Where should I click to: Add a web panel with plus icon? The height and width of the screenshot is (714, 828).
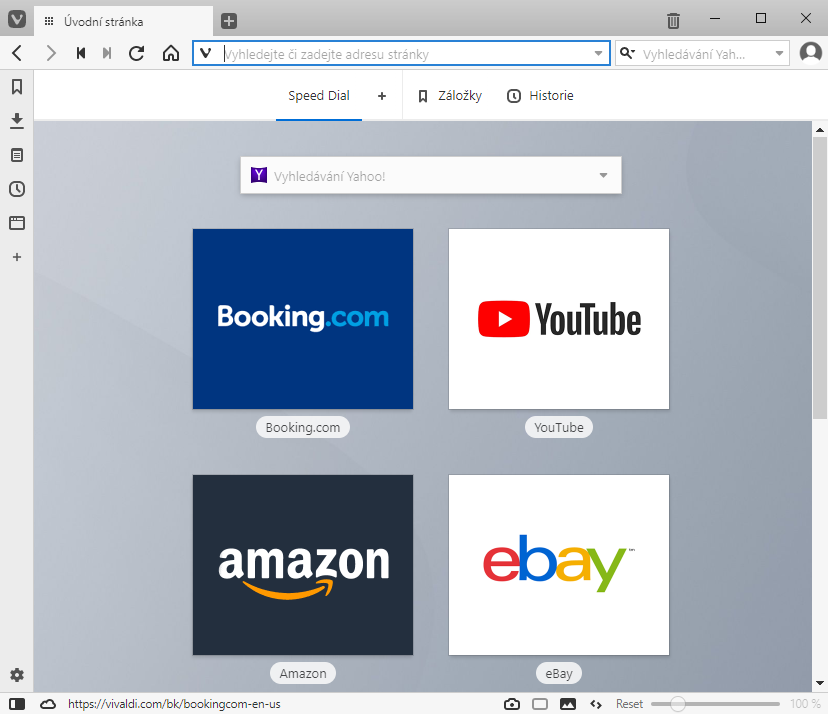(x=17, y=257)
